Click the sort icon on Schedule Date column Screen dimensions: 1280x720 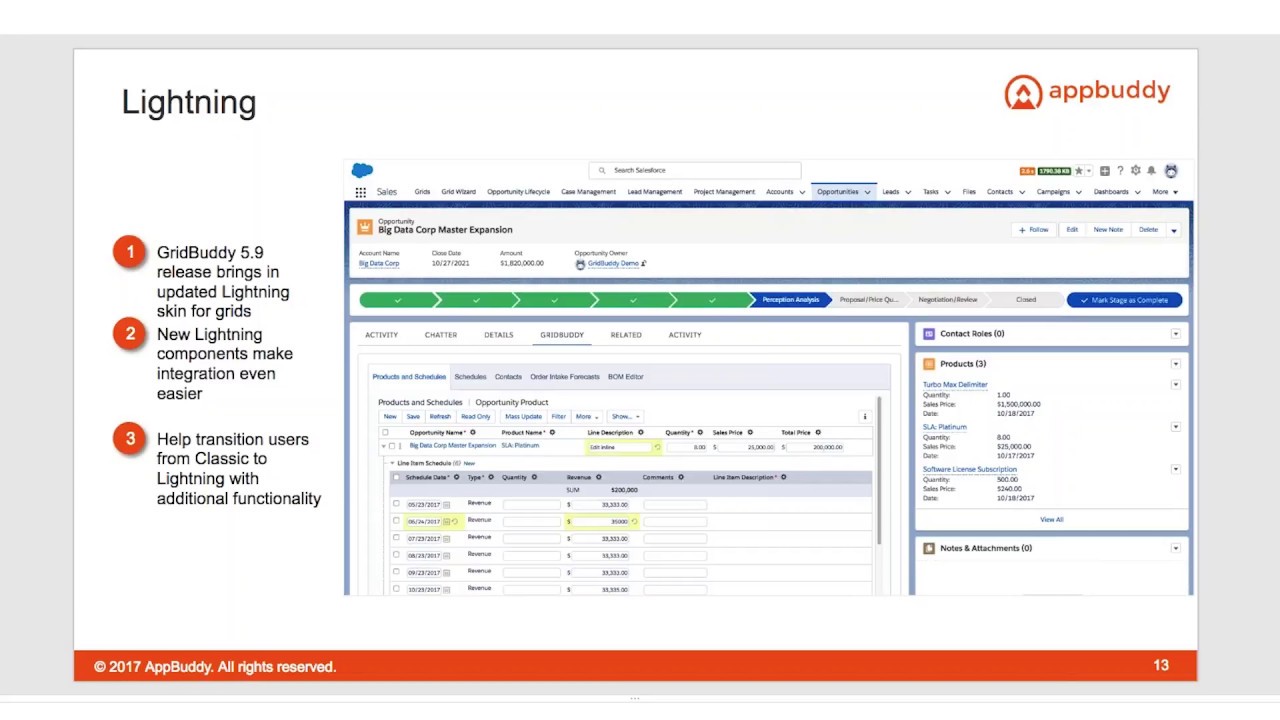[457, 478]
